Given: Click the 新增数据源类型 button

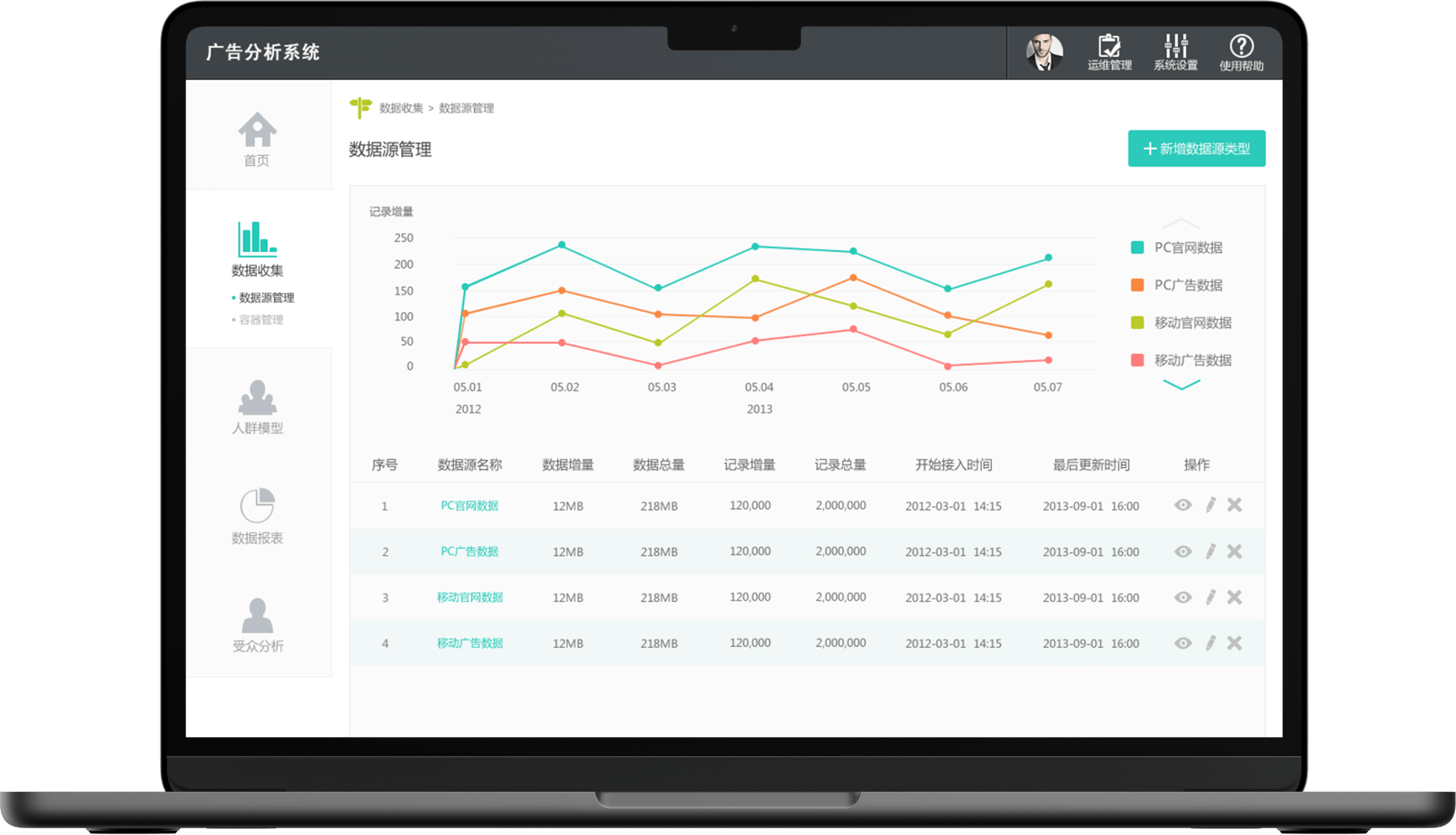Looking at the screenshot, I should (1196, 148).
